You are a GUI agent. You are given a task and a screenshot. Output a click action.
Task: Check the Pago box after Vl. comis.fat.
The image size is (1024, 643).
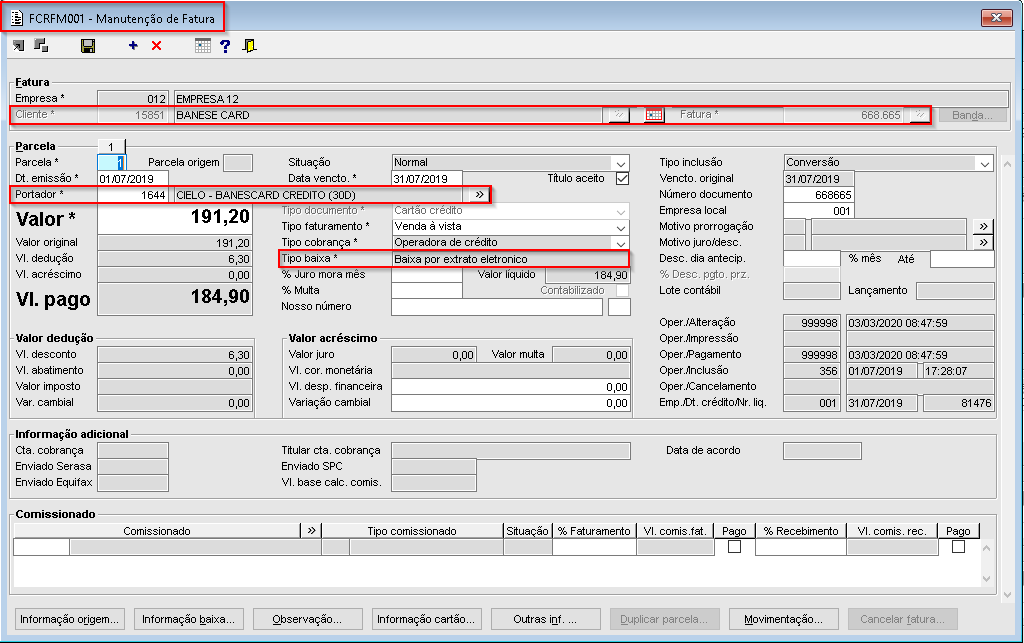734,546
